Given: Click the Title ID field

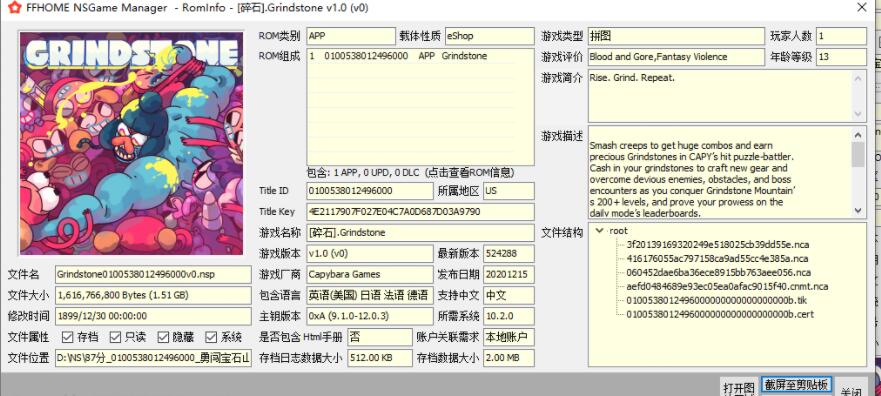Looking at the screenshot, I should pyautogui.click(x=370, y=191).
